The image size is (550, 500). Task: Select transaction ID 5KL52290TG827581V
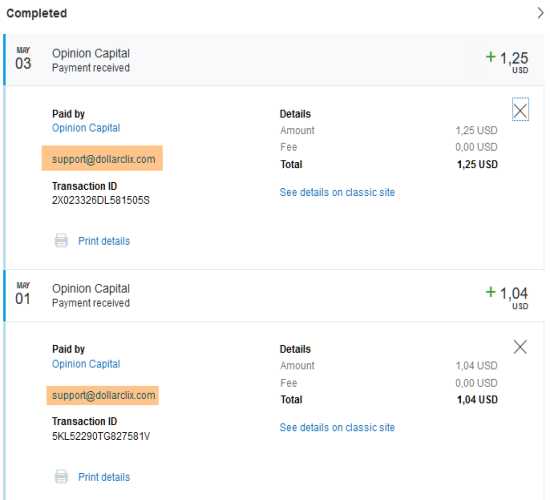(101, 436)
